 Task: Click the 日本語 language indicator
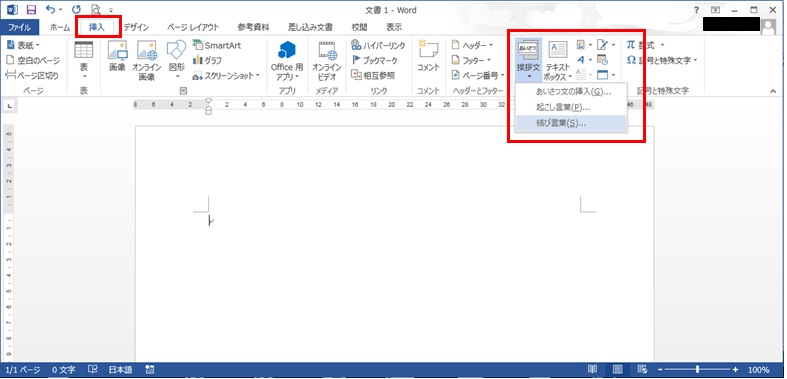click(121, 370)
